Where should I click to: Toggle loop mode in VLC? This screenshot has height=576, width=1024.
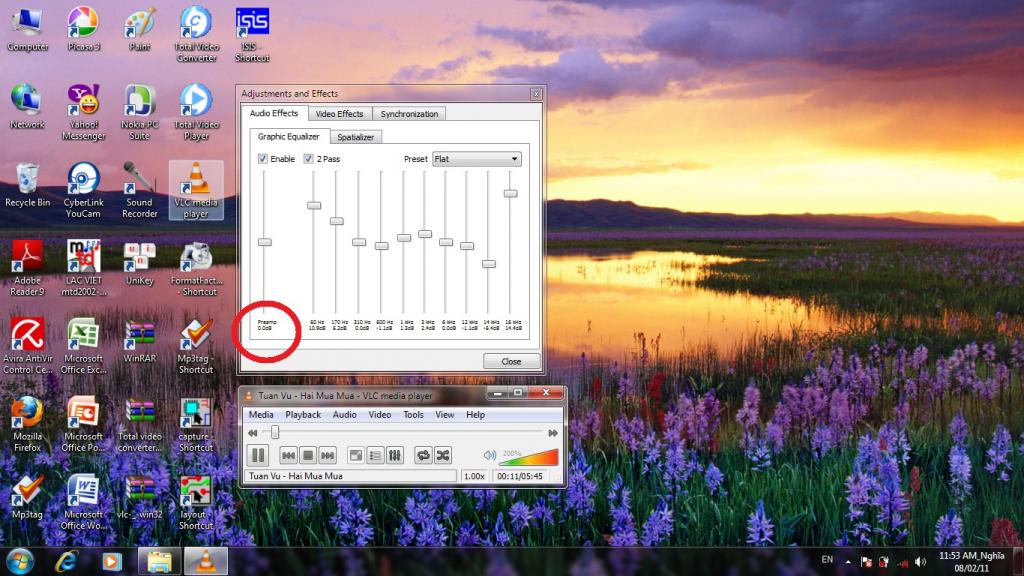coord(423,455)
